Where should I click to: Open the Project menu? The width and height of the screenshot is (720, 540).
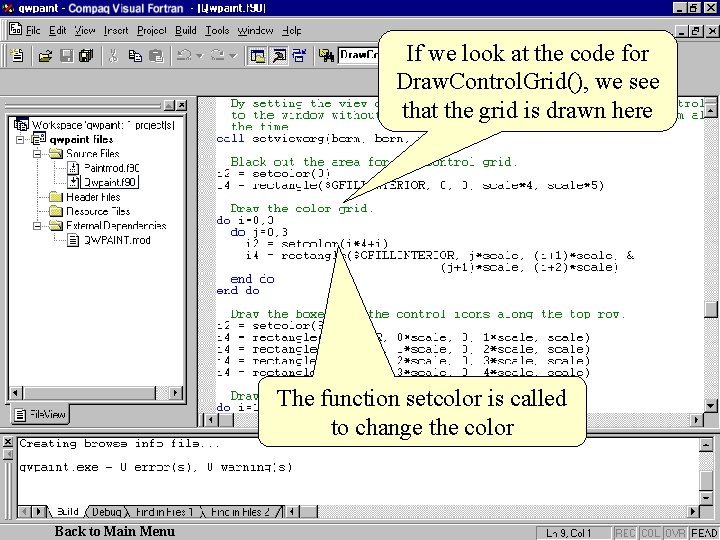152,31
